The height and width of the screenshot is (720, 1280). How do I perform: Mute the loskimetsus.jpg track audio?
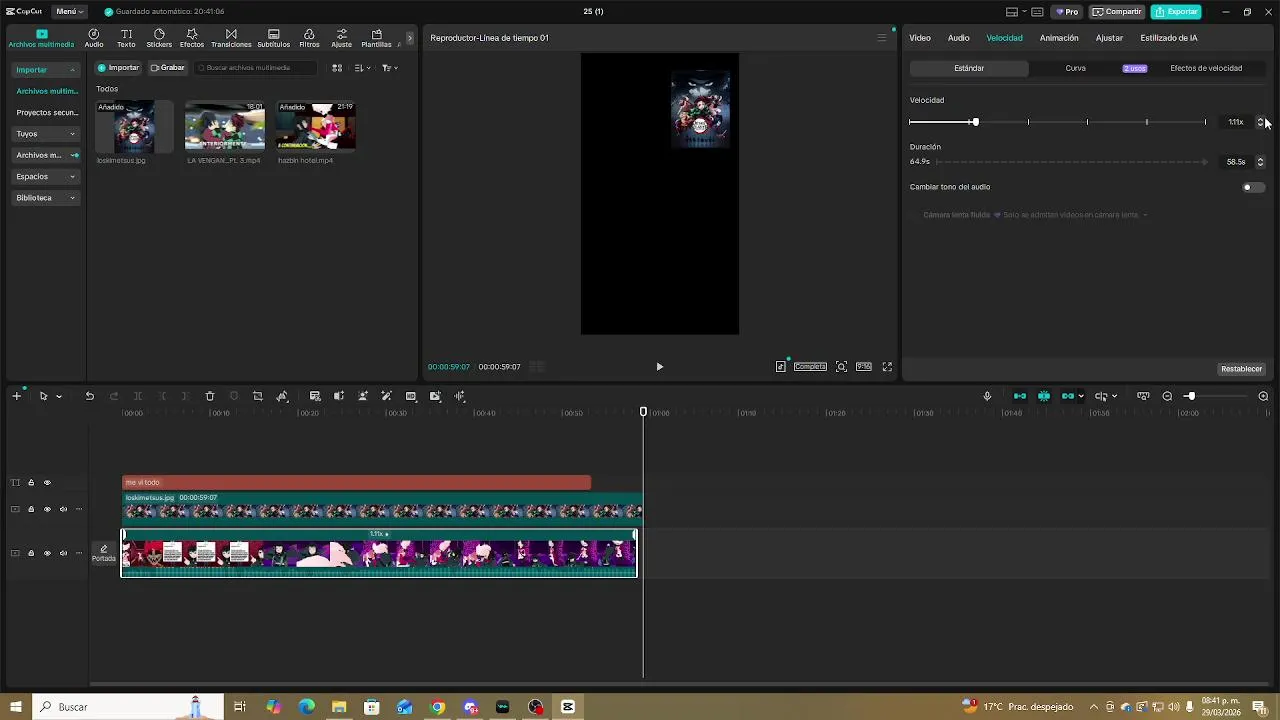[63, 510]
